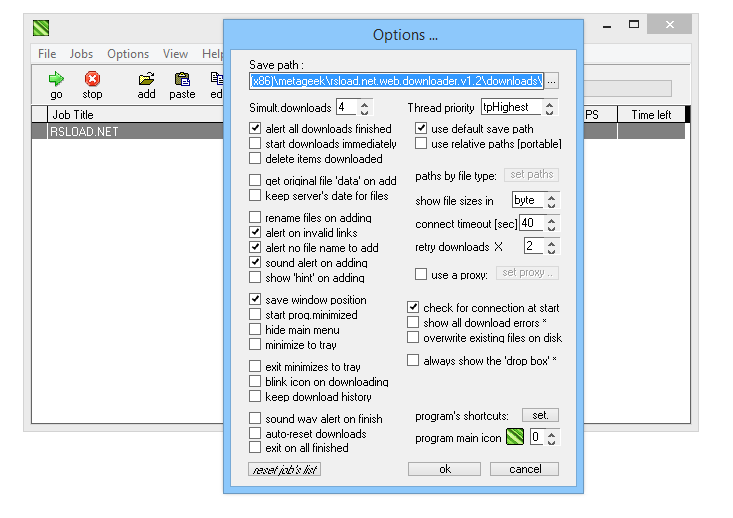
Task: Enable overwrite existing files on disk
Action: pos(413,337)
